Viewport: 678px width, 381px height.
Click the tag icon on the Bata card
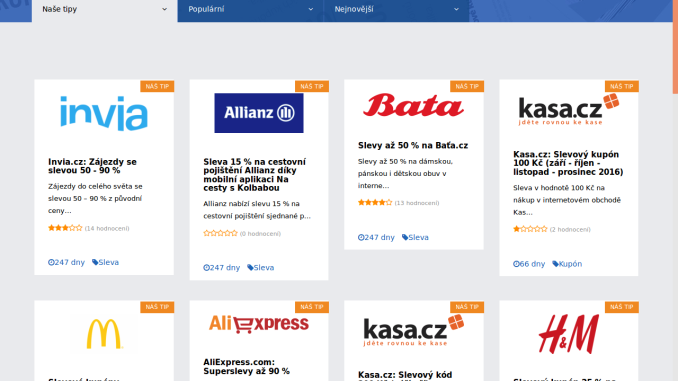tap(405, 237)
